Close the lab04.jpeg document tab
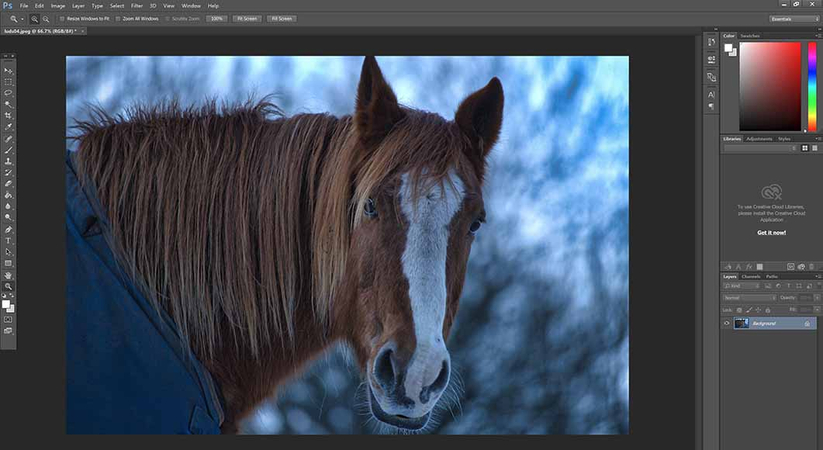Viewport: 823px width, 450px height. point(82,32)
